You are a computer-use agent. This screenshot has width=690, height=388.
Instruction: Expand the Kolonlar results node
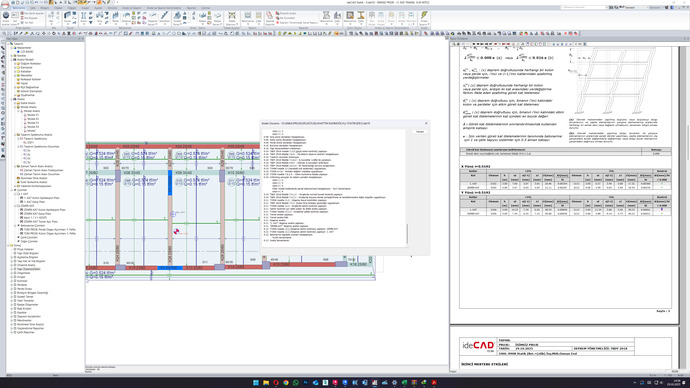tap(12, 281)
